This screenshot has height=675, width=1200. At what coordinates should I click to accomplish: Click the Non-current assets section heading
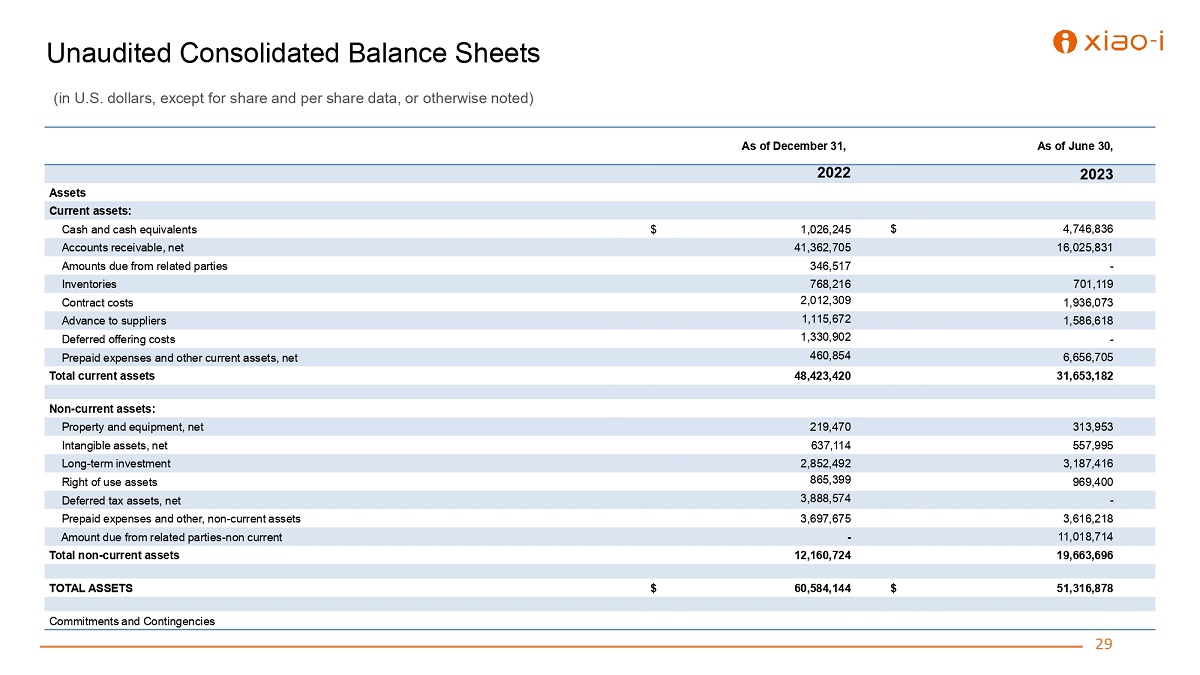(102, 408)
